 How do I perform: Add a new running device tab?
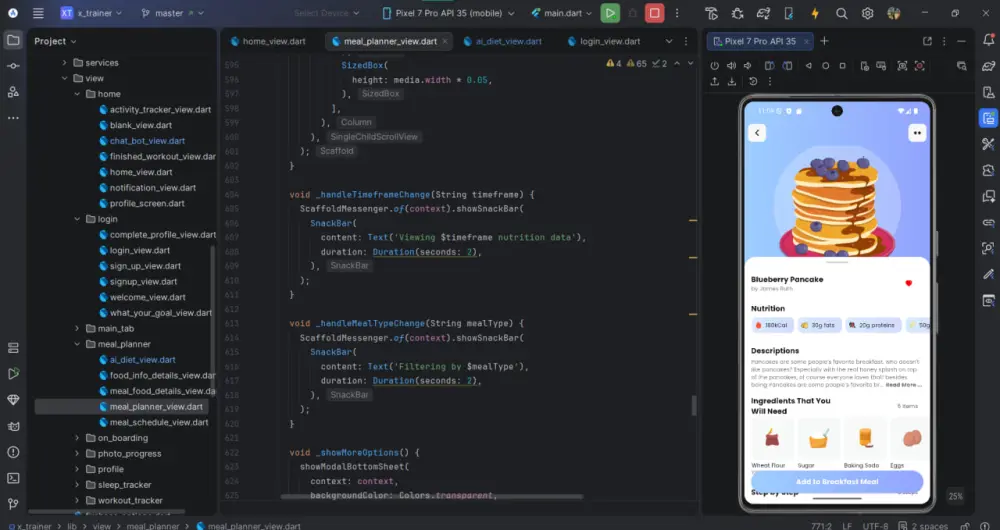pos(824,41)
